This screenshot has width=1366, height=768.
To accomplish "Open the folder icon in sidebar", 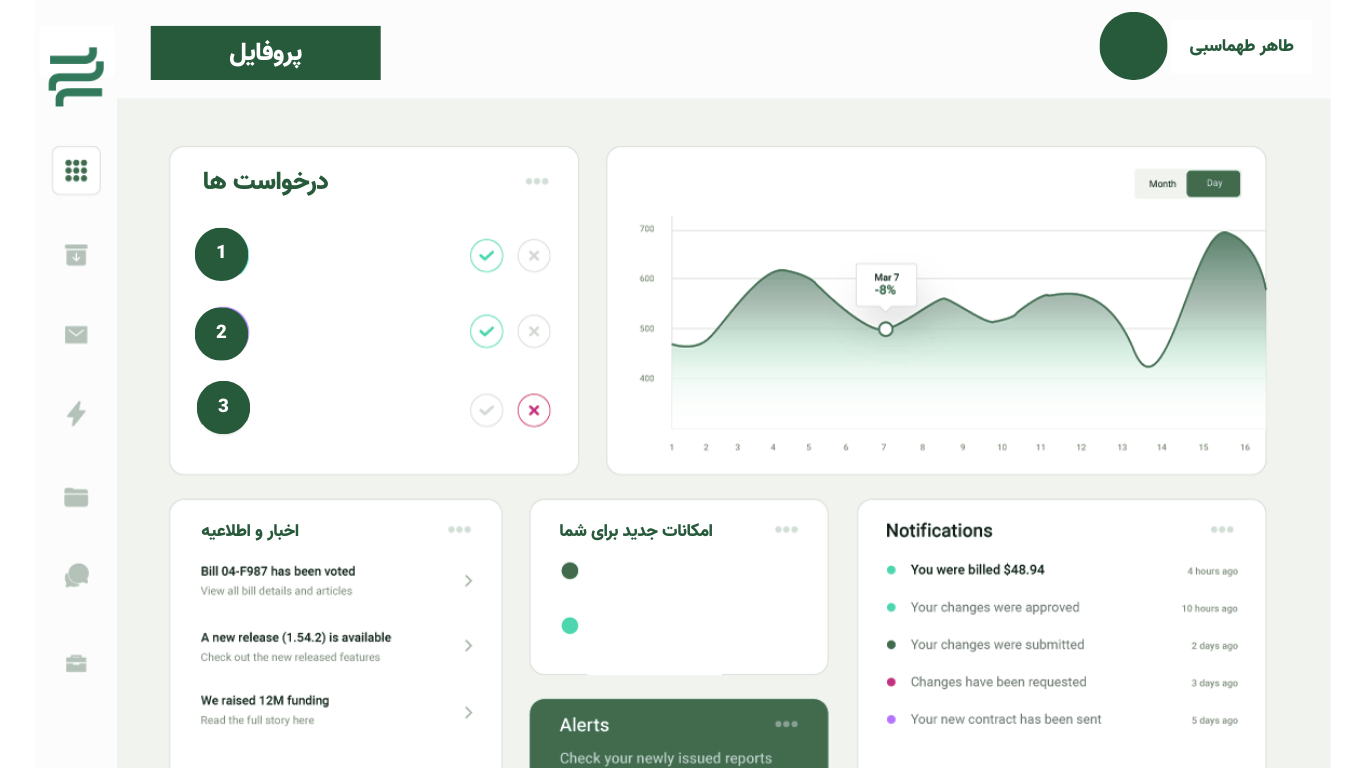I will point(76,497).
